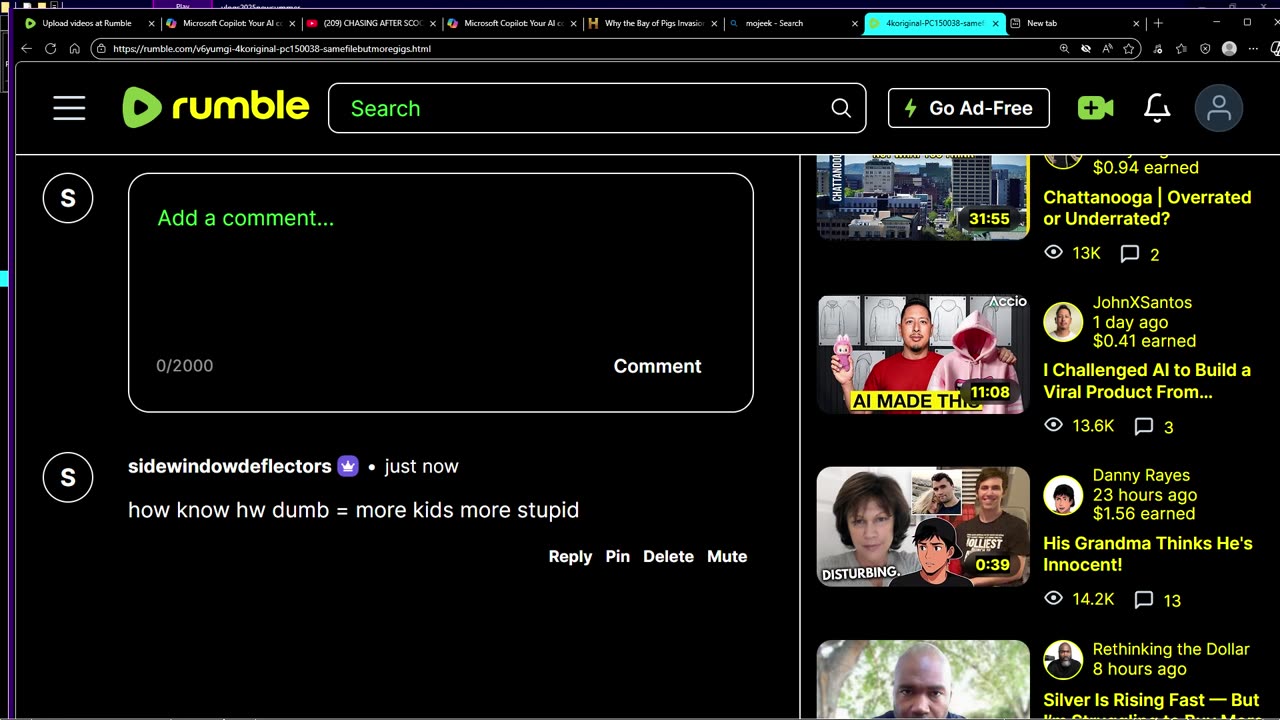Click the Go Ad-Free button

click(969, 108)
